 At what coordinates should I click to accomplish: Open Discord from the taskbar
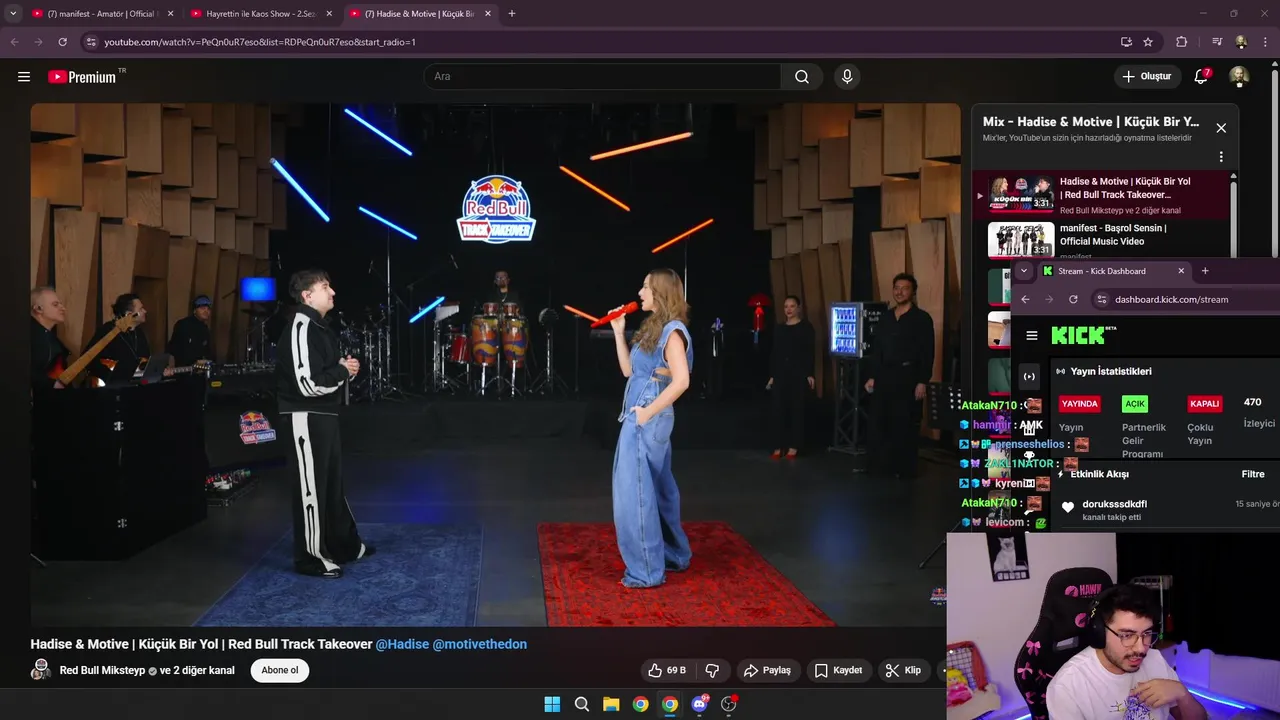click(700, 704)
